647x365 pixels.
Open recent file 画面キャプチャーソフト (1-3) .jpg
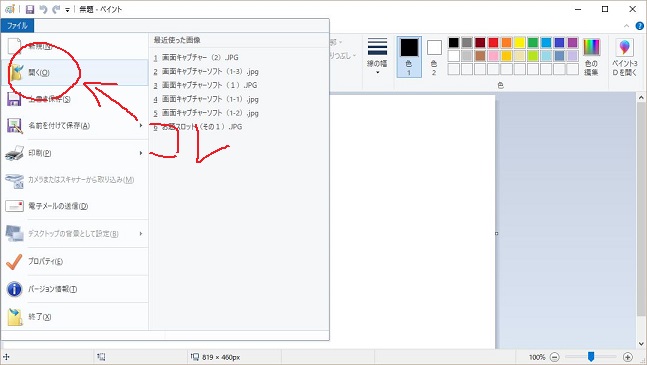click(206, 71)
